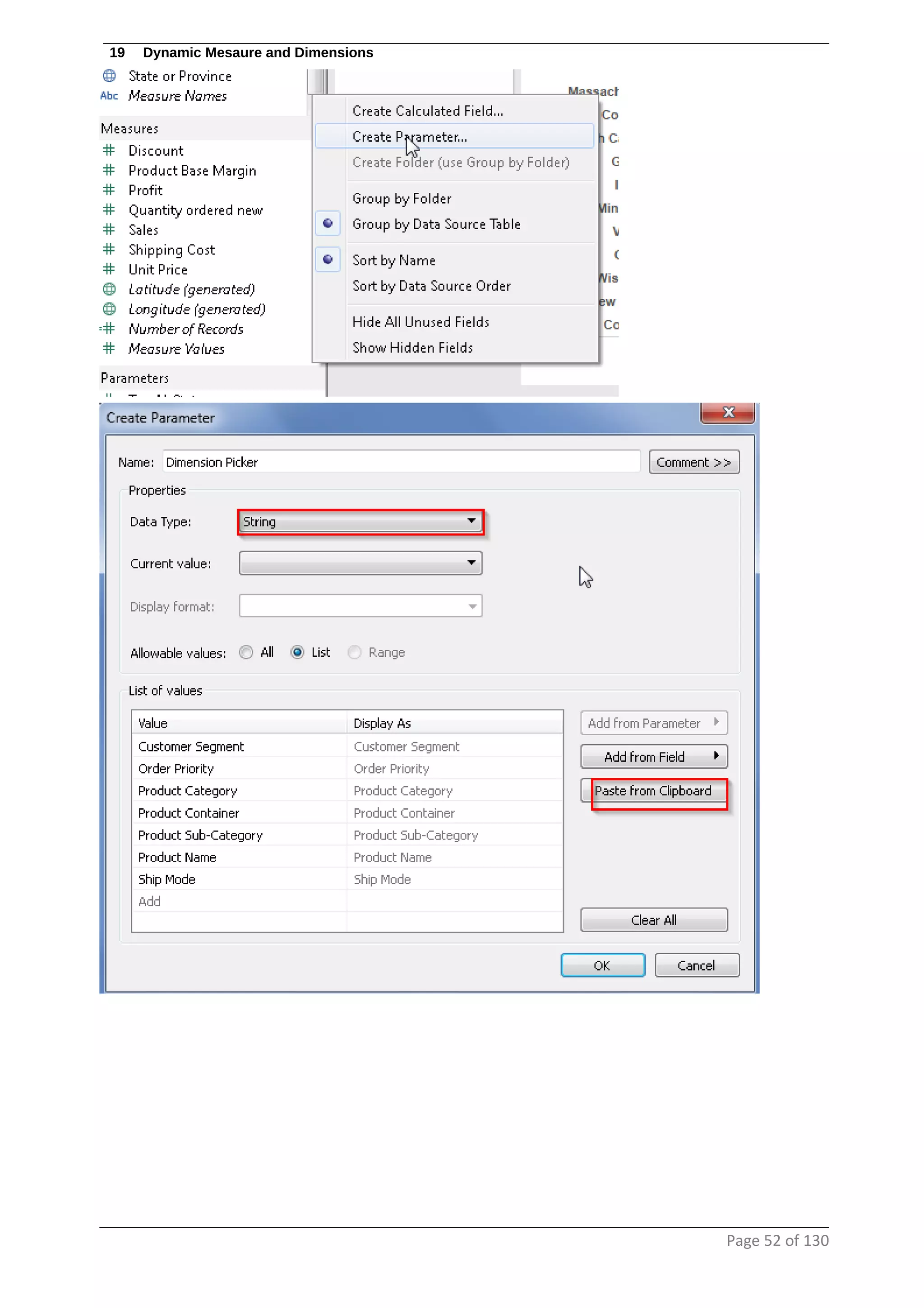Click the hash icon next to Shipping Cost

pos(109,250)
